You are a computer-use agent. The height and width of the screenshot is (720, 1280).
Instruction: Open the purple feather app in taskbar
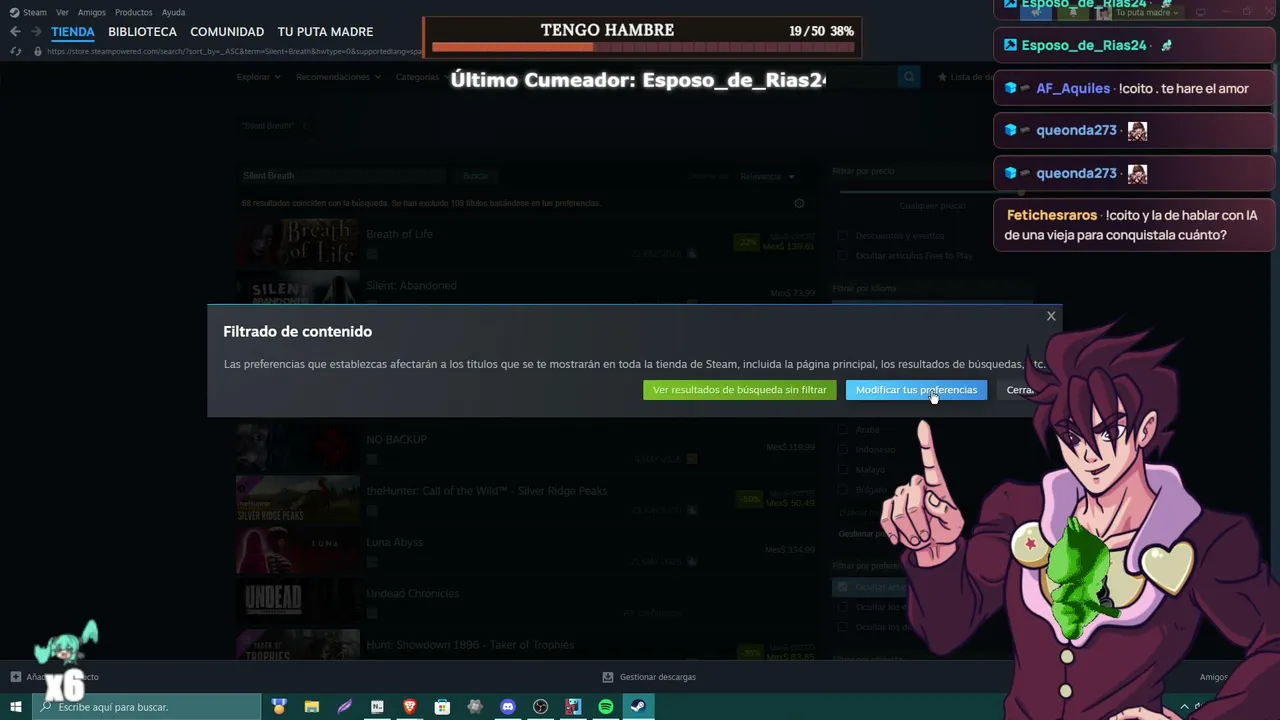[x=345, y=707]
